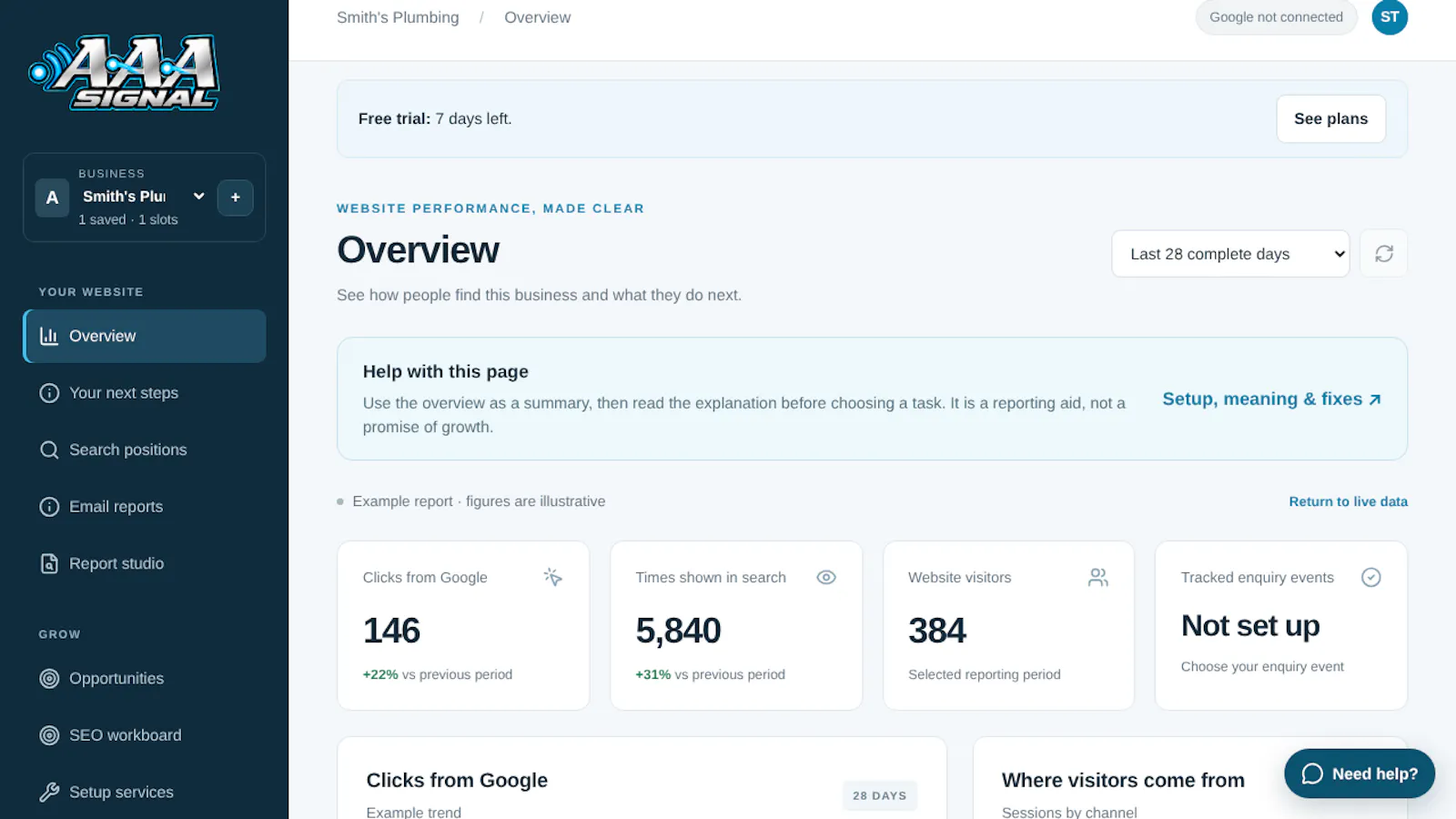Click the A business initial tile
This screenshot has width=1456, height=819.
(52, 197)
